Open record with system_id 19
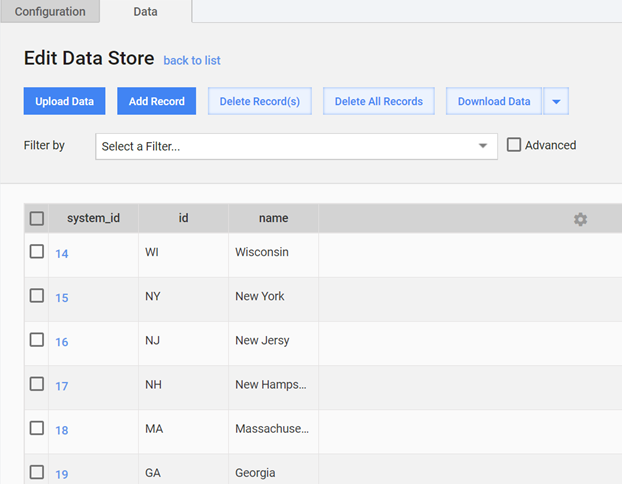 coord(61,474)
